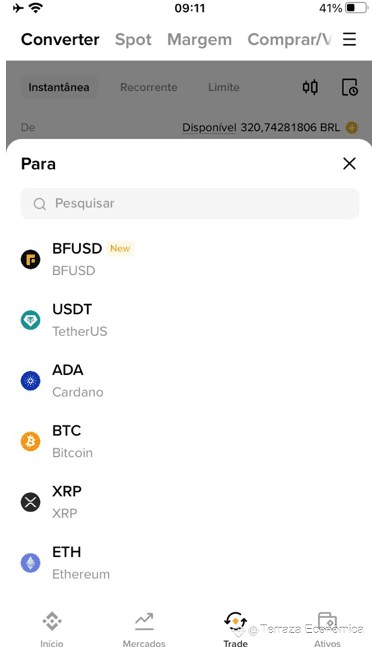Screen dimensions: 372x647
Task: Close the Para selection sheet
Action: (349, 164)
